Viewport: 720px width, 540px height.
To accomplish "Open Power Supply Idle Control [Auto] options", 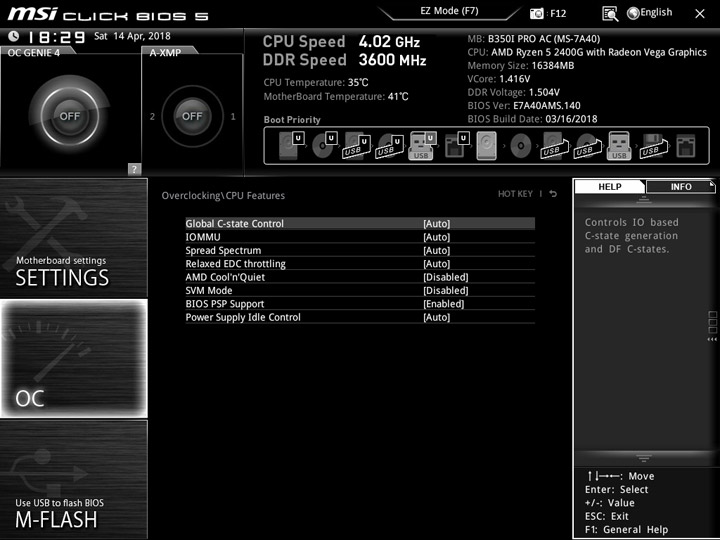I will [436, 317].
